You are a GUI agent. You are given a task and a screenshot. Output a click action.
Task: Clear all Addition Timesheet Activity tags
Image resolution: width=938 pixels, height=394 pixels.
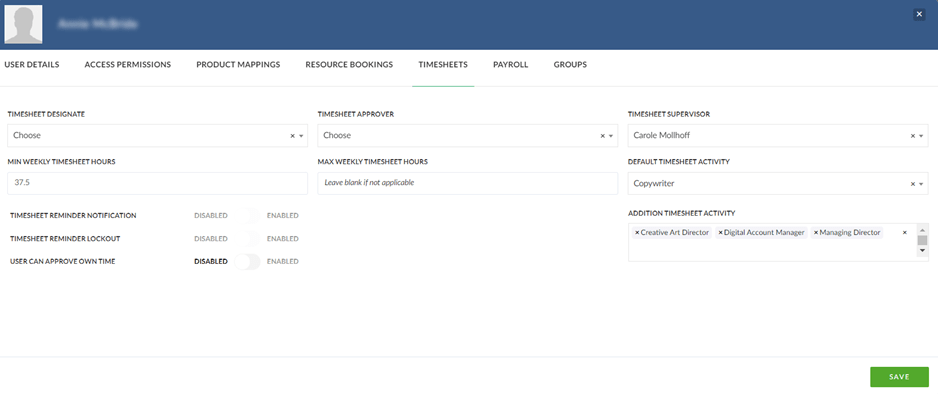[904, 233]
